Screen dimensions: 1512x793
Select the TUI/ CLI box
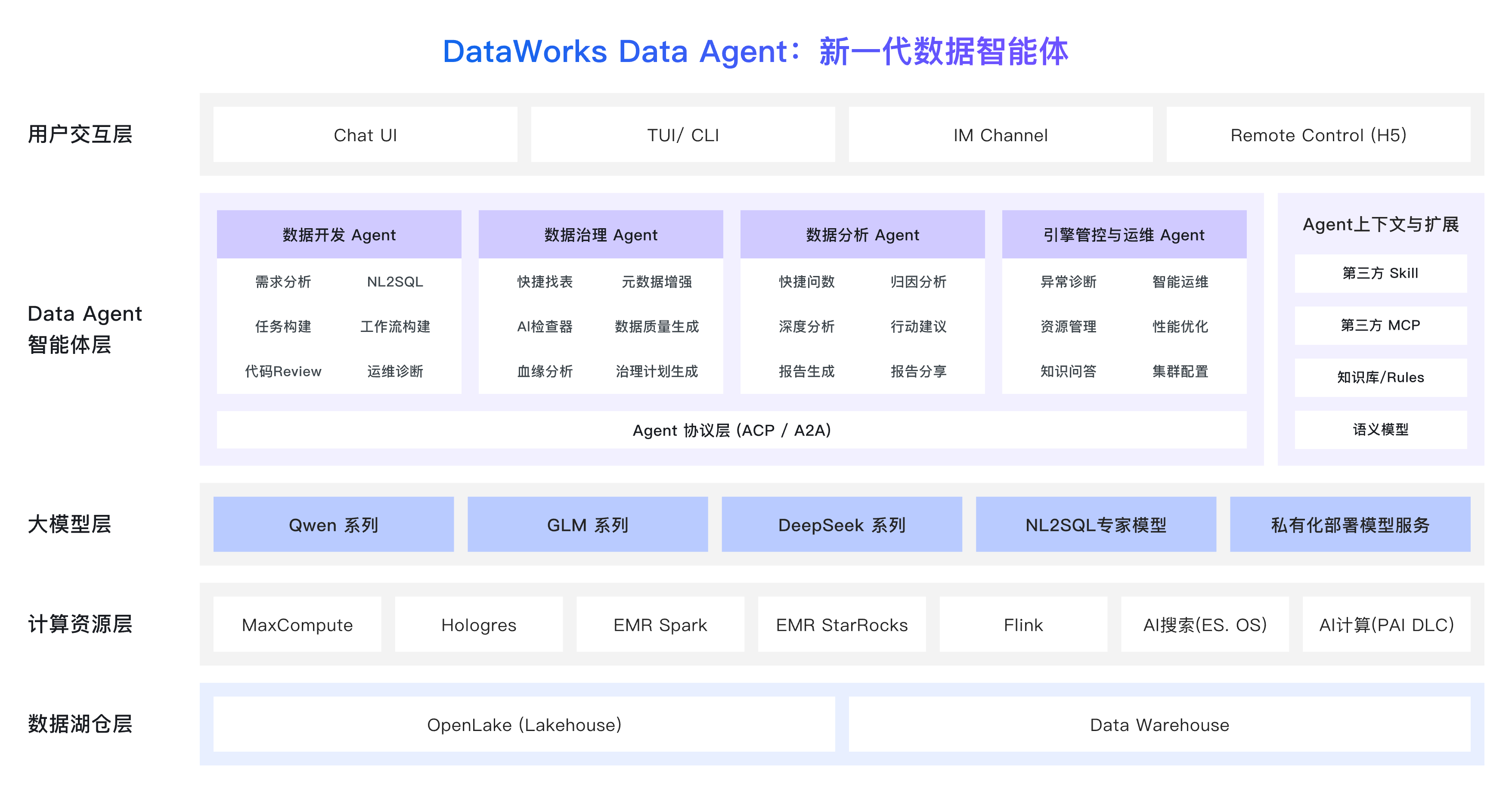683,134
